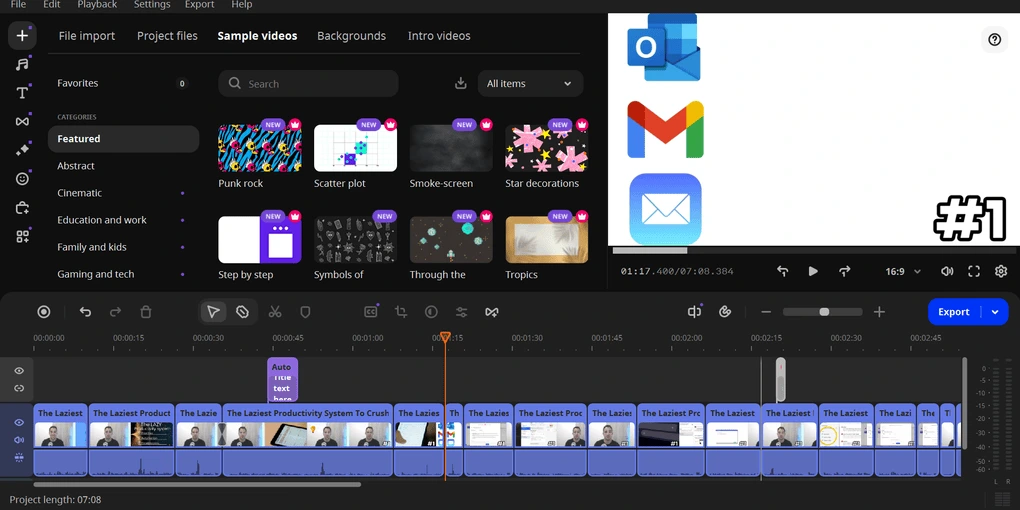Image resolution: width=1020 pixels, height=510 pixels.
Task: Open the clip properties sliders icon
Action: (x=461, y=312)
